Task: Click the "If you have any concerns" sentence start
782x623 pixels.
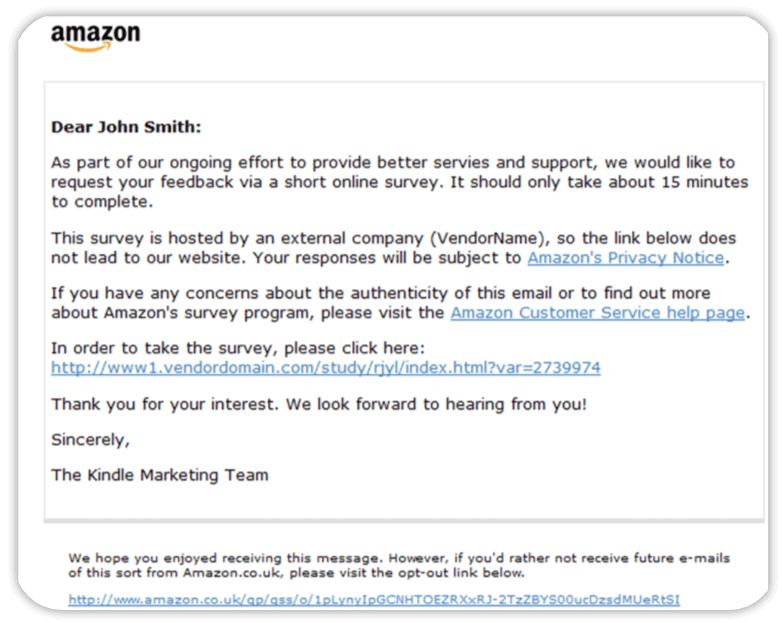Action: (x=155, y=293)
